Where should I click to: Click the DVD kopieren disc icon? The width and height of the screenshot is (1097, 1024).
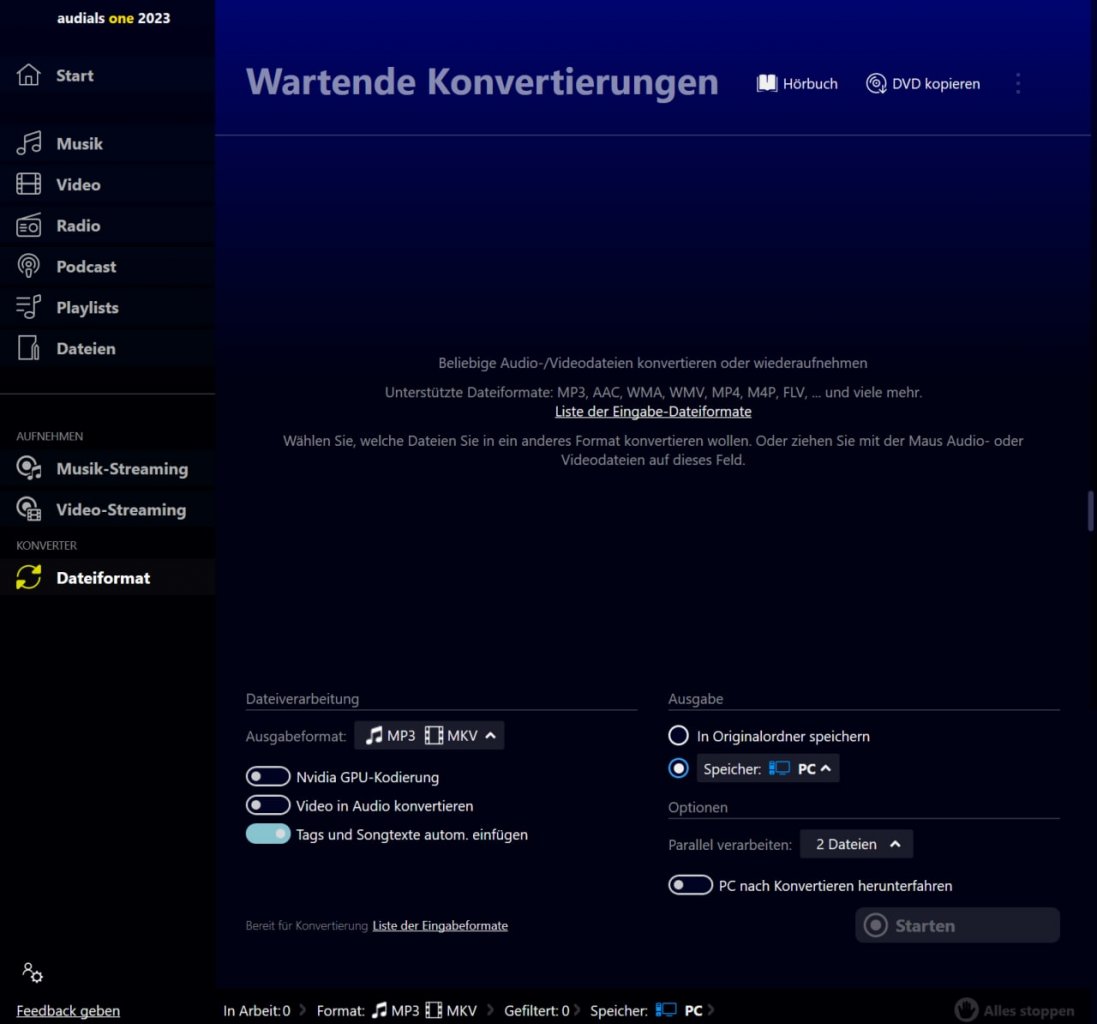click(876, 83)
